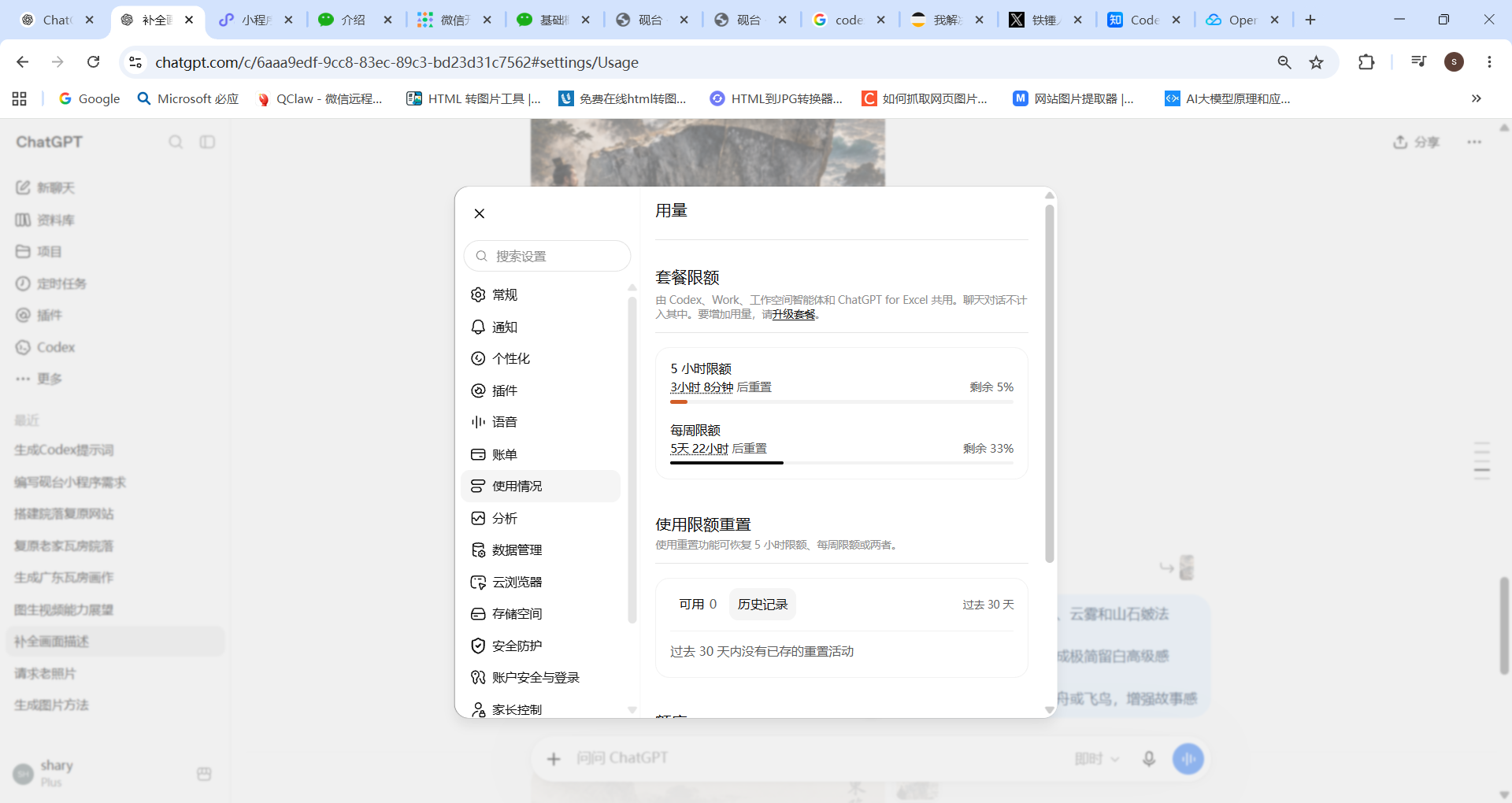Select the 使用情况 settings section
The height and width of the screenshot is (803, 1512).
[541, 486]
